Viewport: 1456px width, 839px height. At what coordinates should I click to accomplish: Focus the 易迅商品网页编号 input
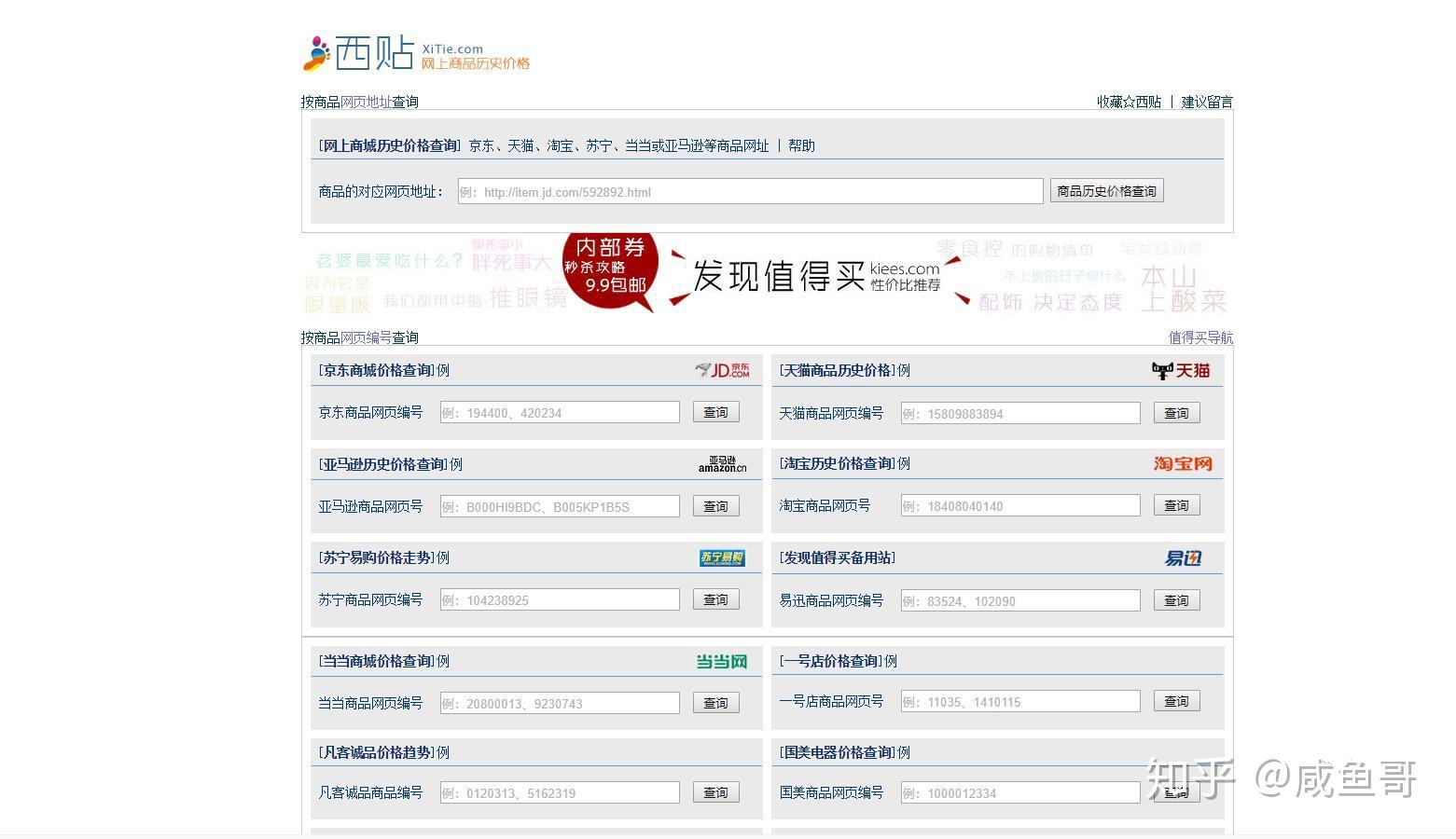pyautogui.click(x=1020, y=600)
